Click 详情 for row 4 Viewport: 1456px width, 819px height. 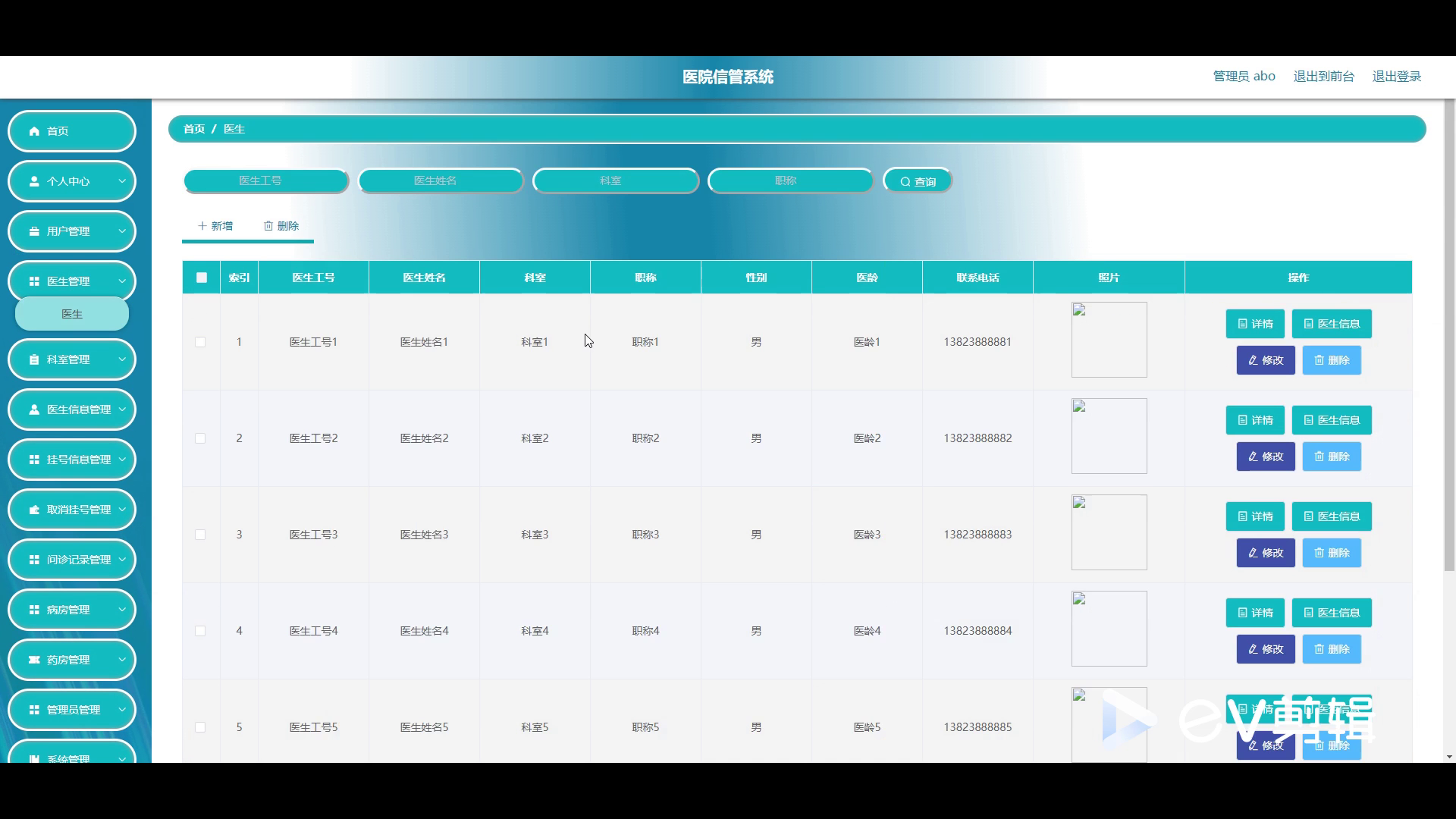coord(1255,613)
